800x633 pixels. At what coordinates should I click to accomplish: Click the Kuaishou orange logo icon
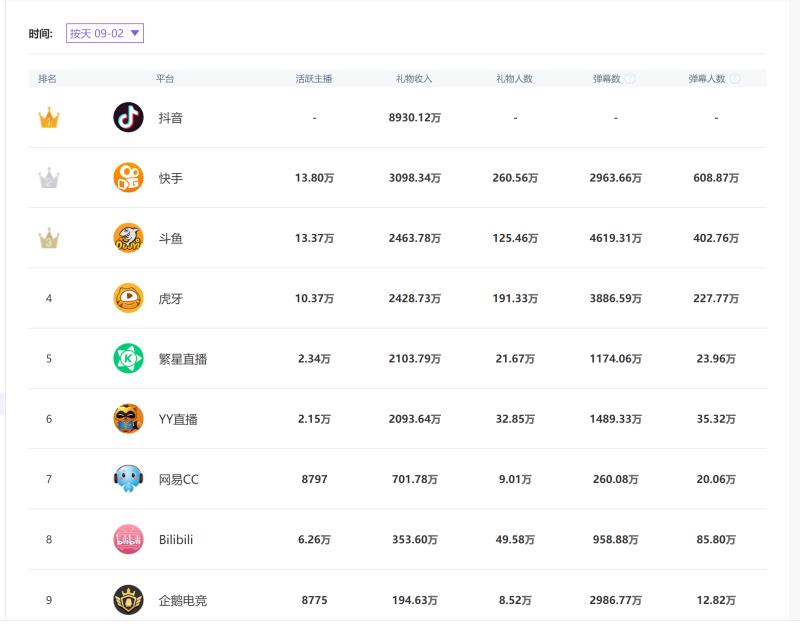tap(128, 178)
